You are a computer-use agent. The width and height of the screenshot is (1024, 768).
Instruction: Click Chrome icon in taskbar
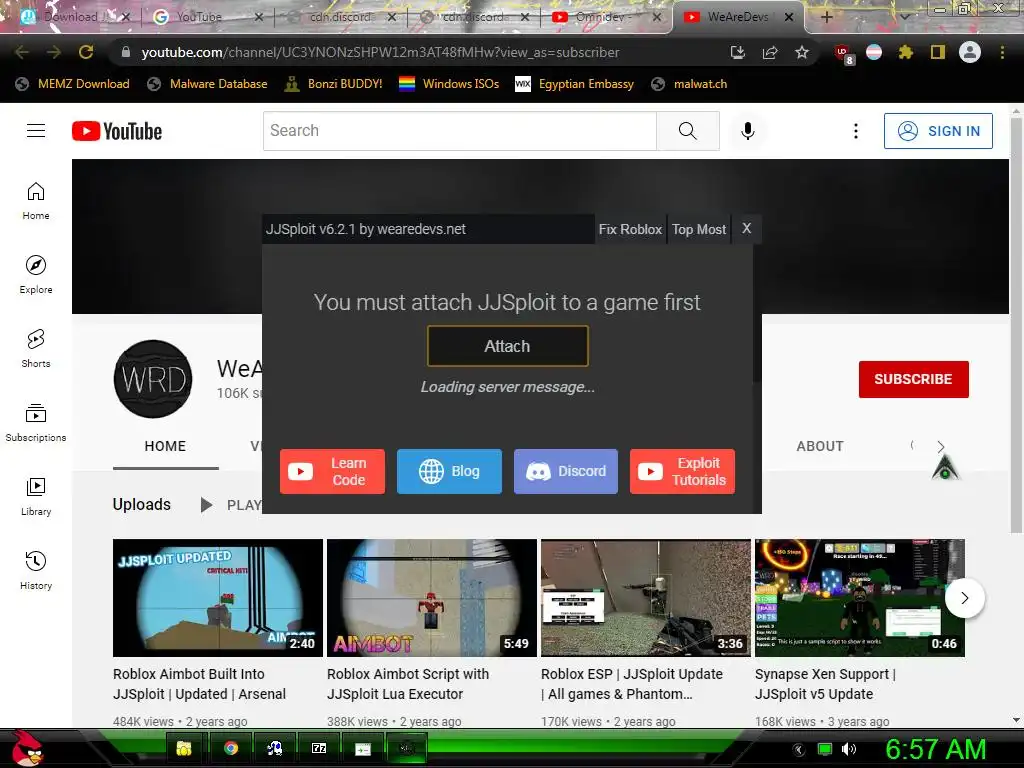point(231,748)
